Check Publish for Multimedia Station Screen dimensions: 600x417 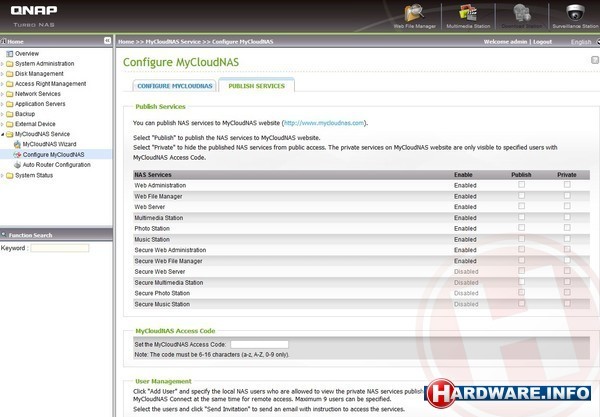coord(521,217)
